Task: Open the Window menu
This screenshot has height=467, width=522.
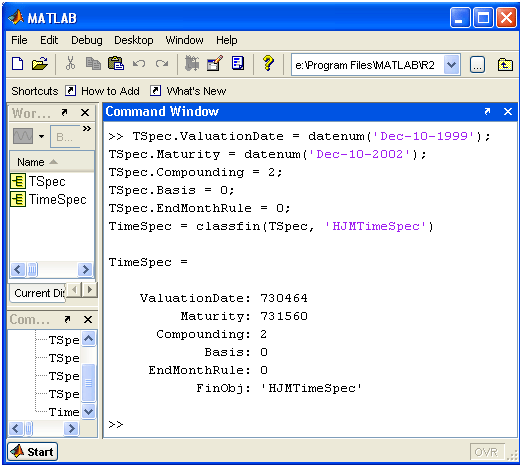Action: [184, 40]
